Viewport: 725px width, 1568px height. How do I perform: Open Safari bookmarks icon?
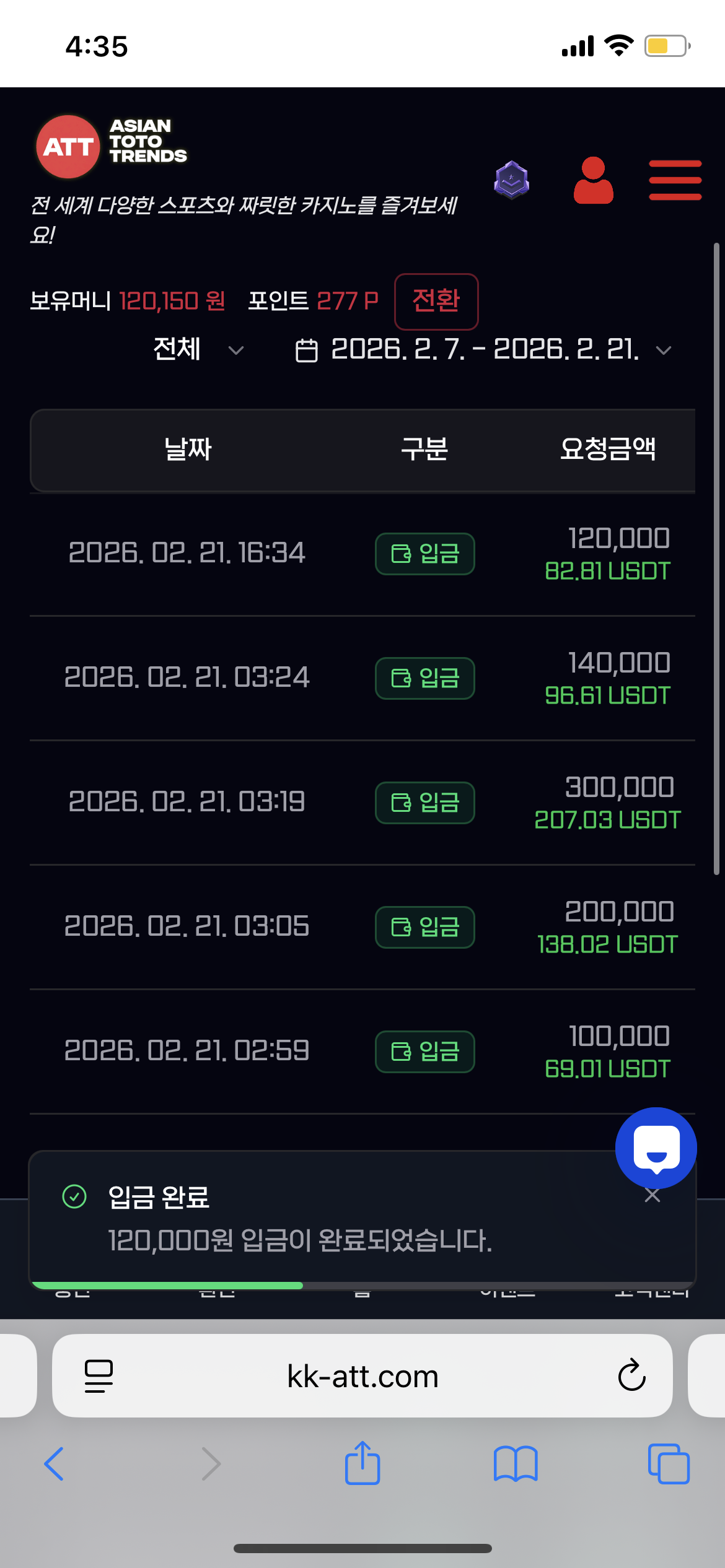point(516,1463)
